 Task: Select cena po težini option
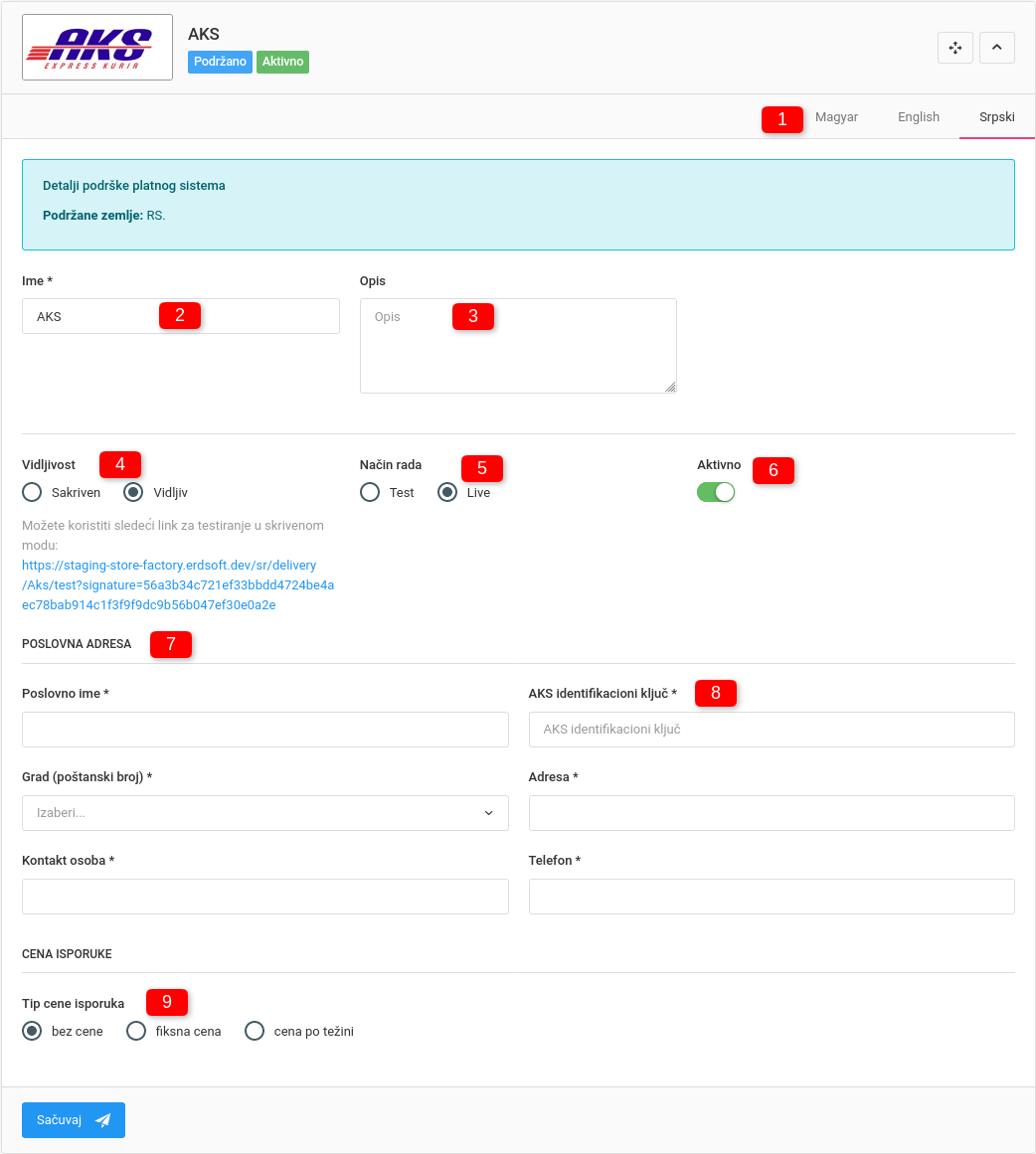[256, 1032]
